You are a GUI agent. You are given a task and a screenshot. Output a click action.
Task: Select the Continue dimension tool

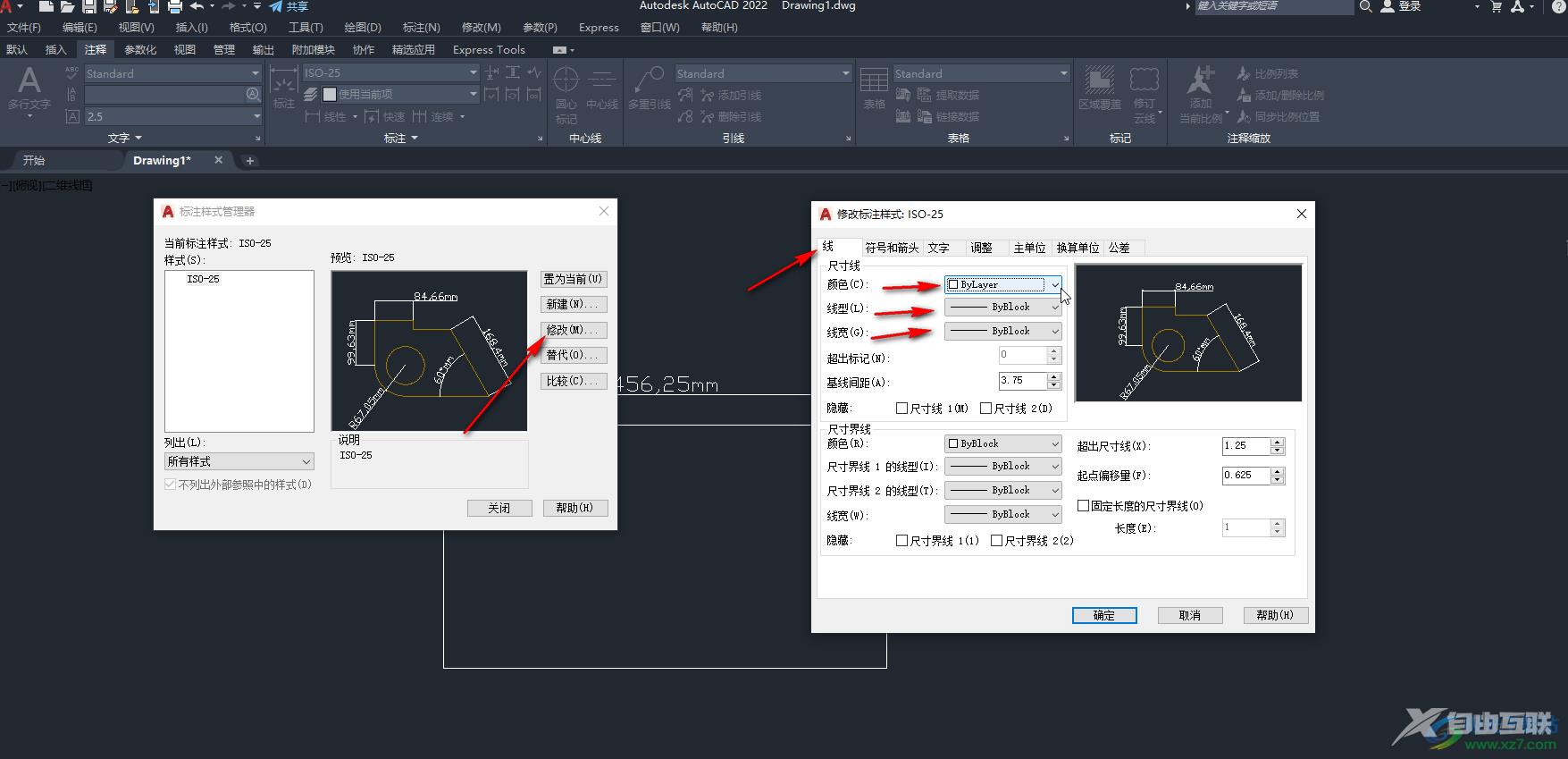pyautogui.click(x=433, y=116)
